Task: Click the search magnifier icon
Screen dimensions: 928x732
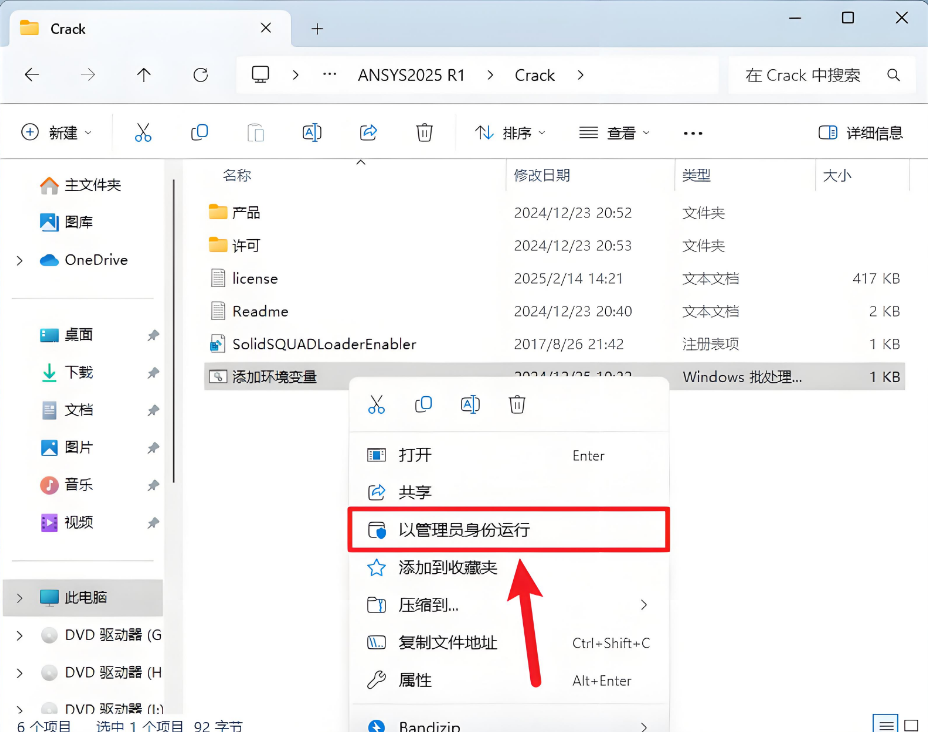Action: pos(894,75)
